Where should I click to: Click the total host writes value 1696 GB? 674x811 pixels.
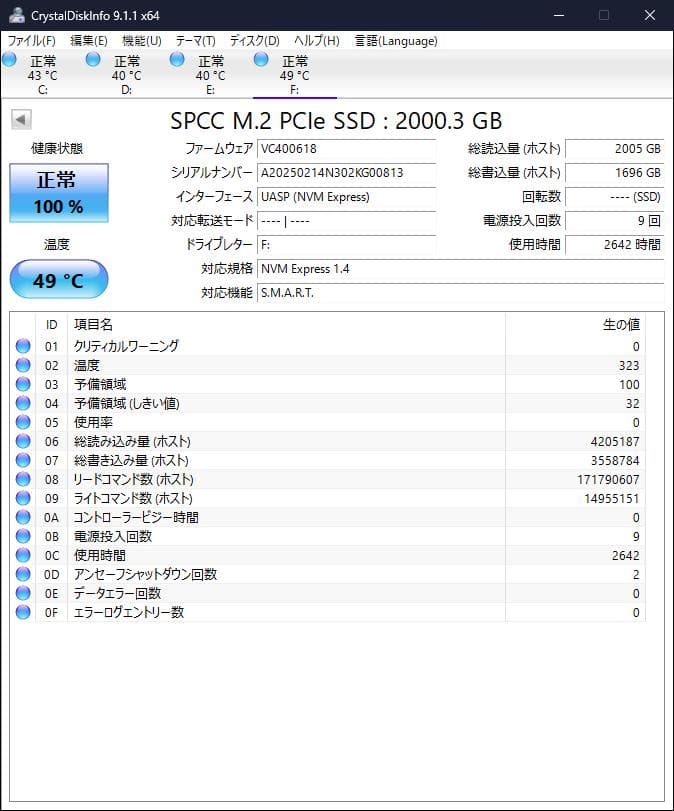tap(615, 173)
